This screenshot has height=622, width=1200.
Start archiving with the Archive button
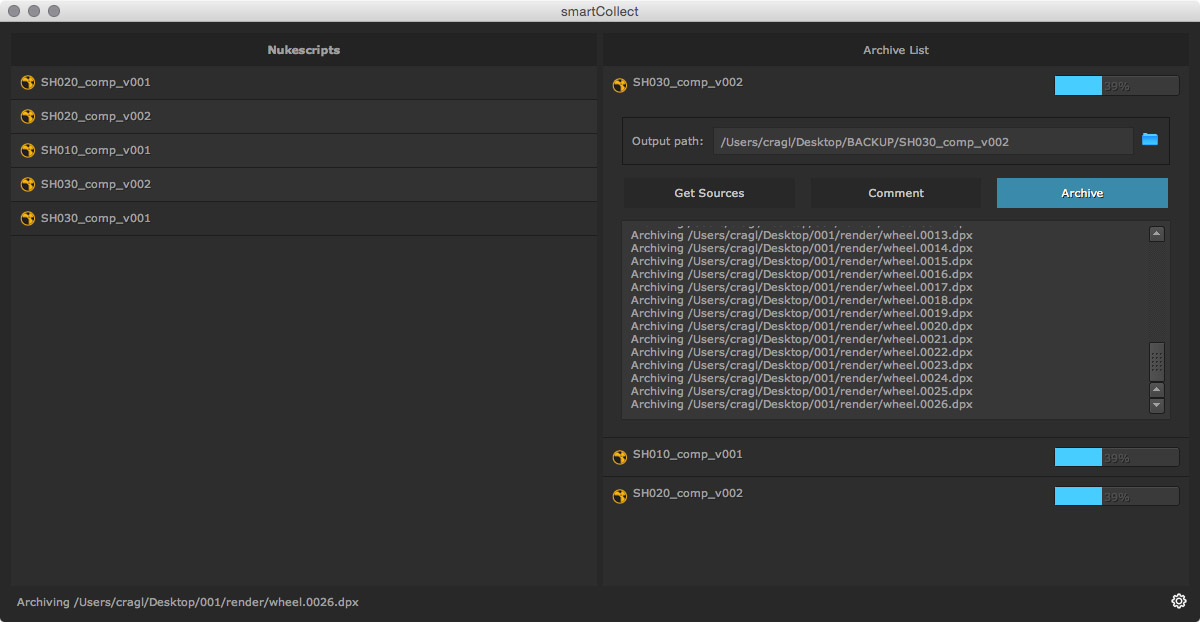[x=1082, y=193]
